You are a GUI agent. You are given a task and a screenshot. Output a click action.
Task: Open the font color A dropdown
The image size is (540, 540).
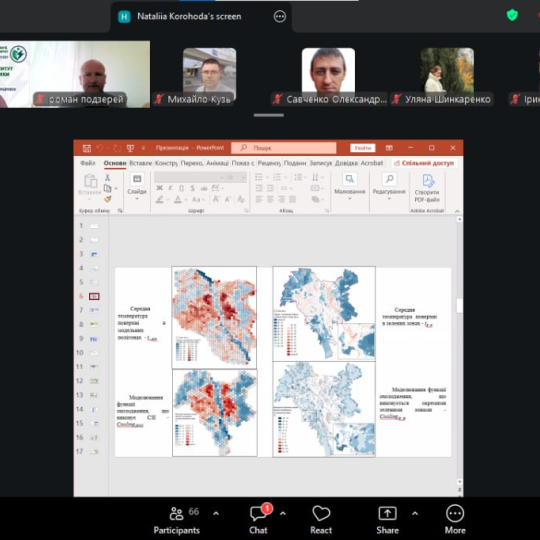(178, 199)
